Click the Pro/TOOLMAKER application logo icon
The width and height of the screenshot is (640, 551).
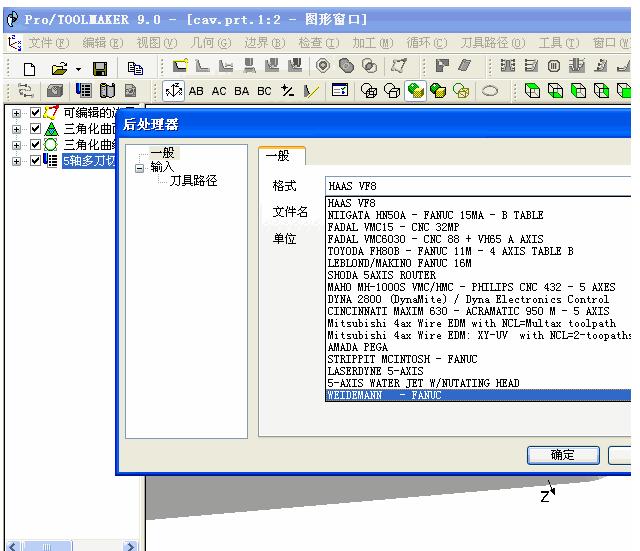point(13,19)
